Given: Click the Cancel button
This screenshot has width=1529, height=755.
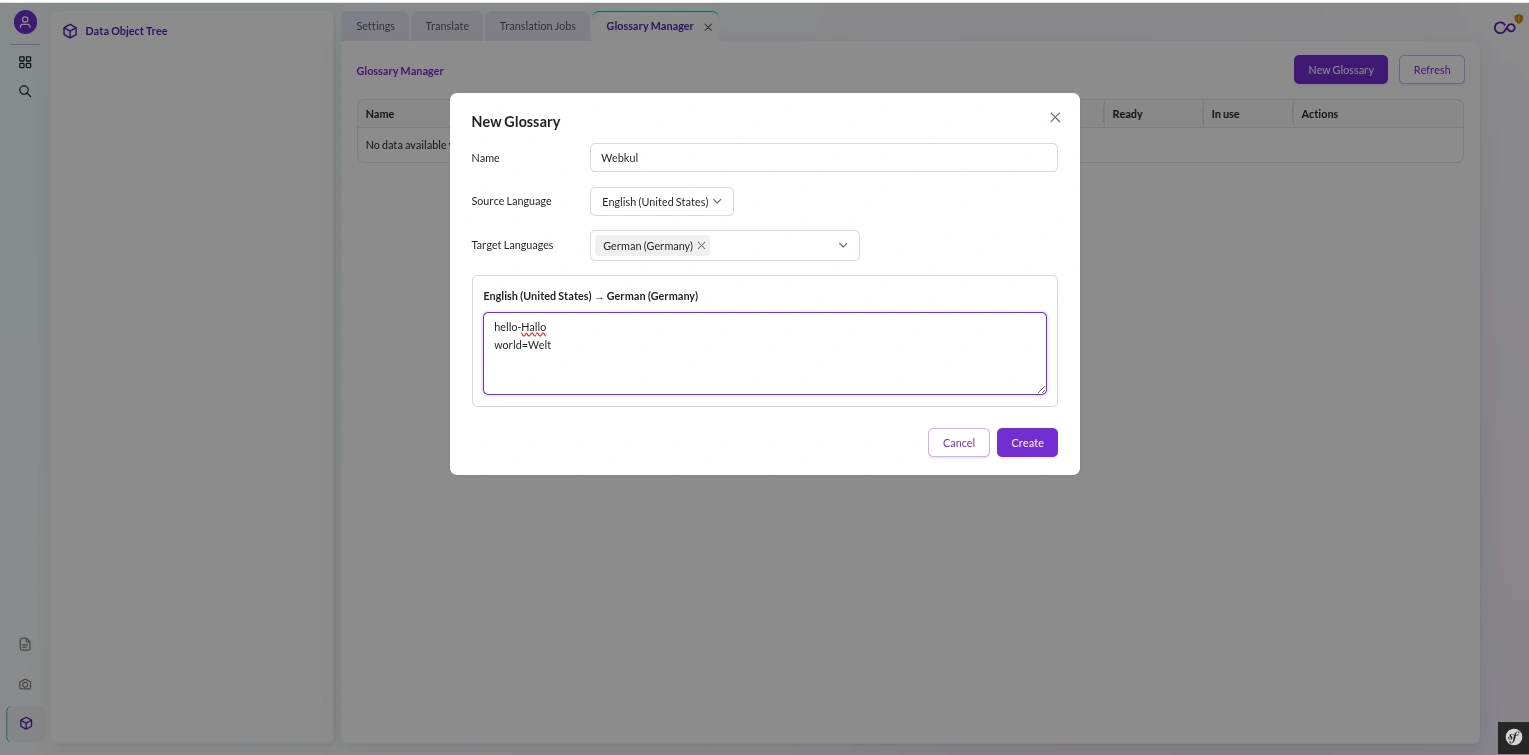Looking at the screenshot, I should (x=959, y=443).
